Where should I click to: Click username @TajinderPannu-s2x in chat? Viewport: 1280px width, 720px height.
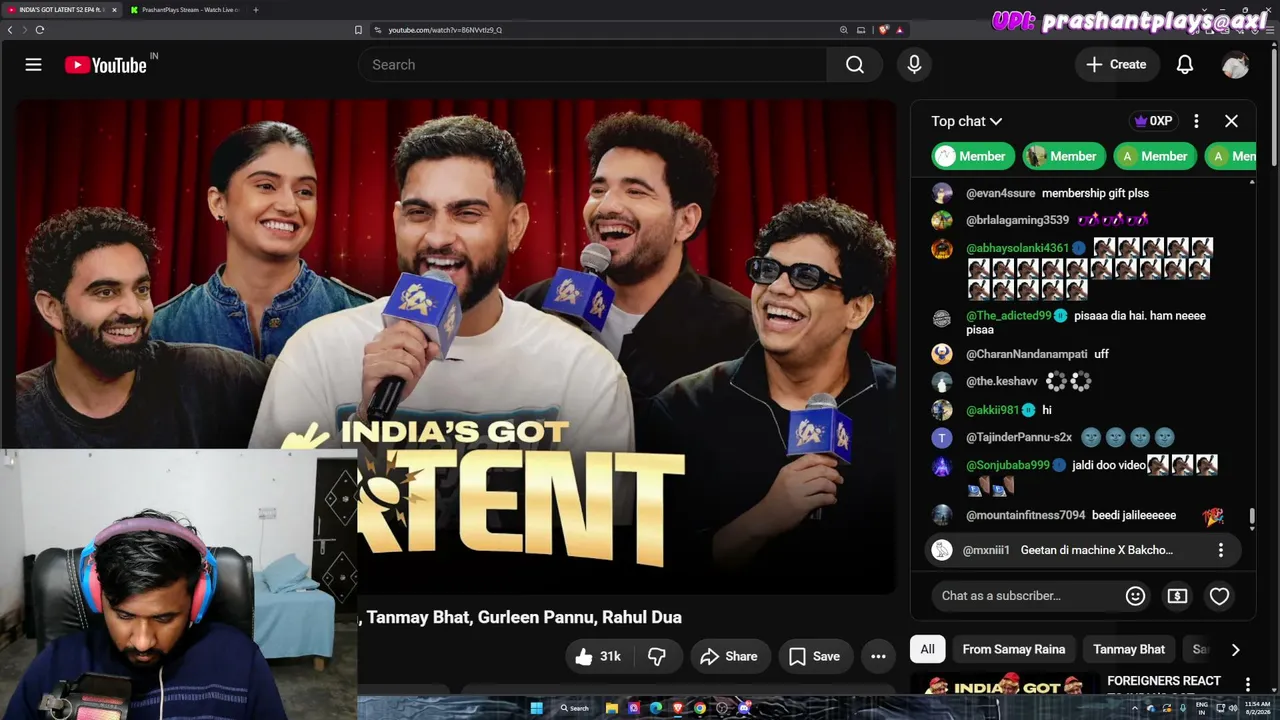coord(1019,437)
